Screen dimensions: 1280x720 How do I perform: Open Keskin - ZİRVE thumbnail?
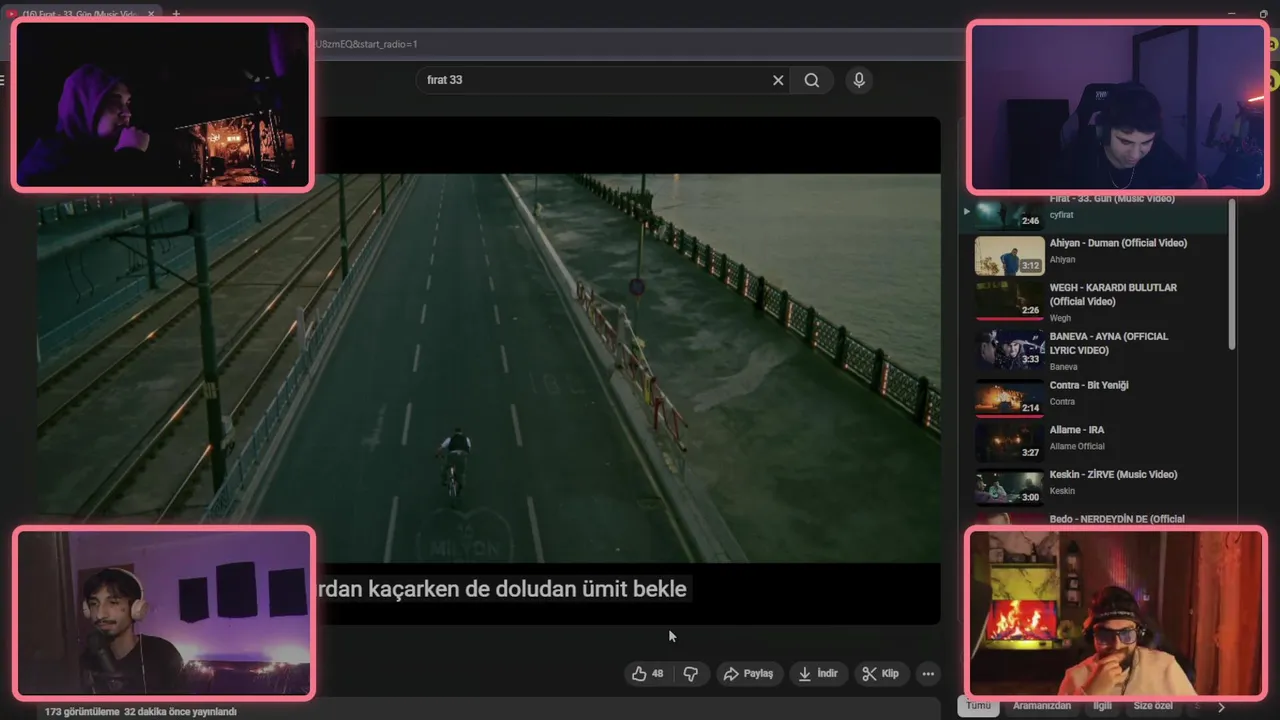pyautogui.click(x=1009, y=486)
